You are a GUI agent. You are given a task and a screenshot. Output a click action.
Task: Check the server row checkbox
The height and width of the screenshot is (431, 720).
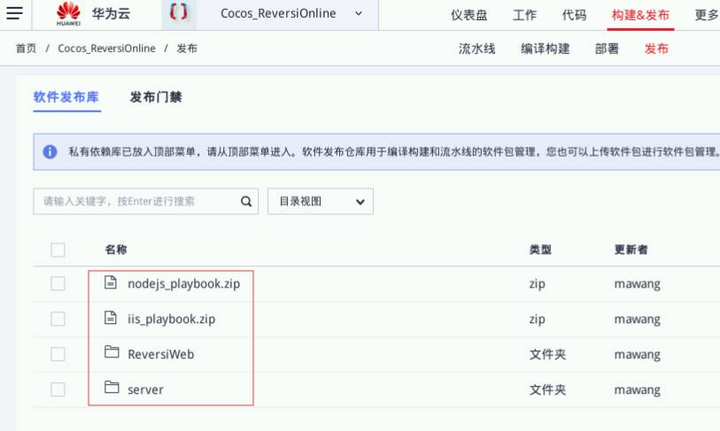click(58, 389)
